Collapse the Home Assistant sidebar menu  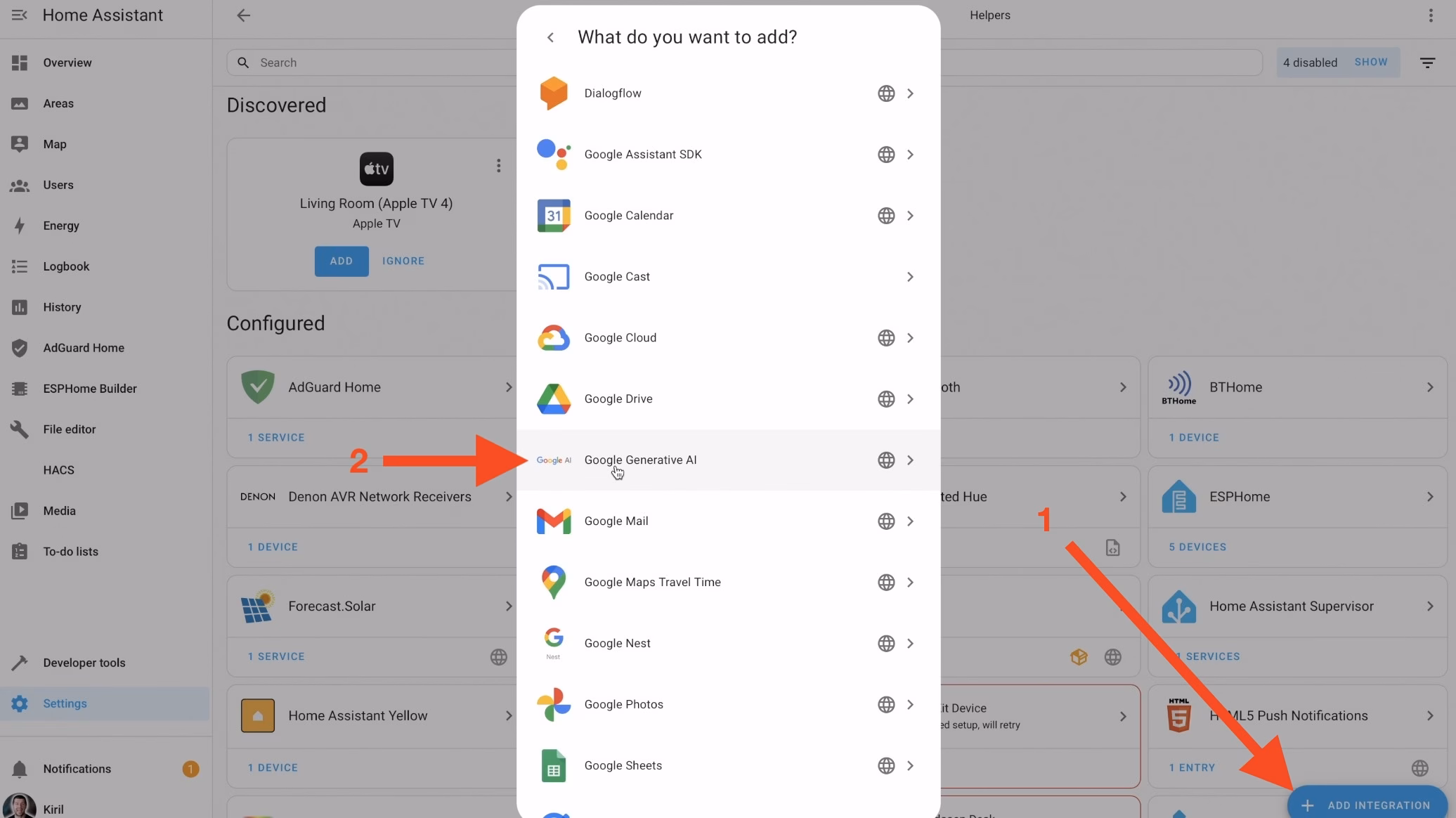[x=19, y=15]
